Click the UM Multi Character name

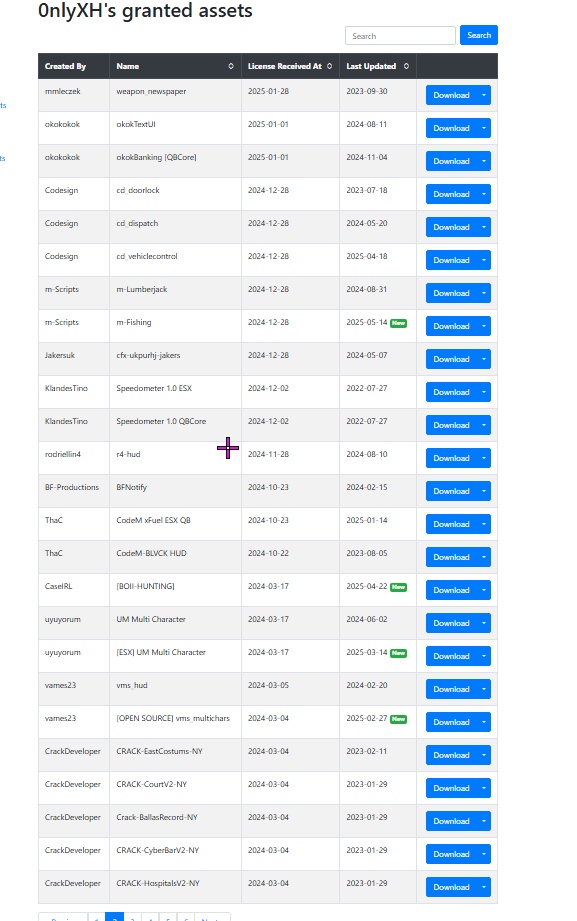[x=151, y=619]
